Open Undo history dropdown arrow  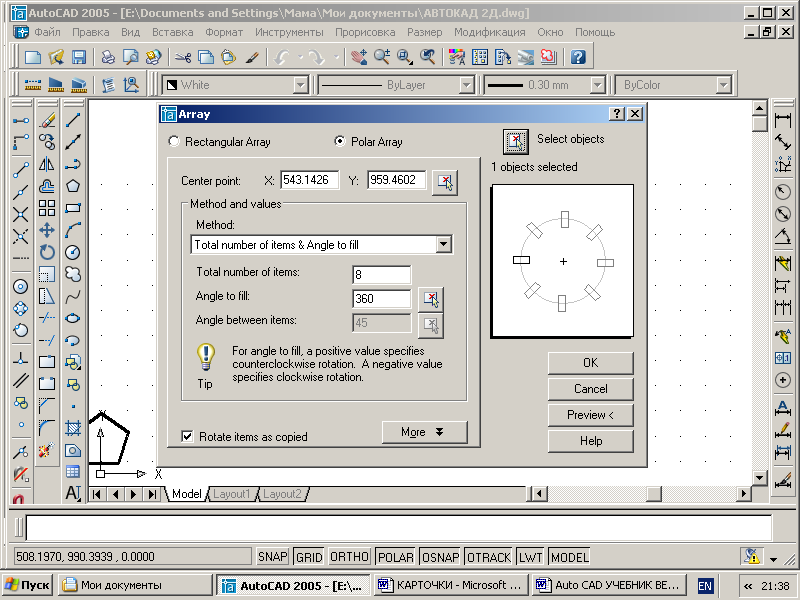tap(301, 57)
